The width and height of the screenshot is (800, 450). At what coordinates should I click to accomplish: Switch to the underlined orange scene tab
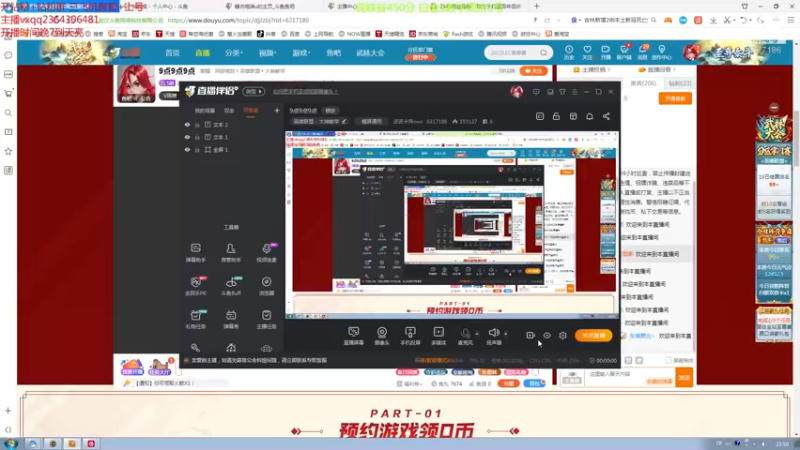coord(251,111)
